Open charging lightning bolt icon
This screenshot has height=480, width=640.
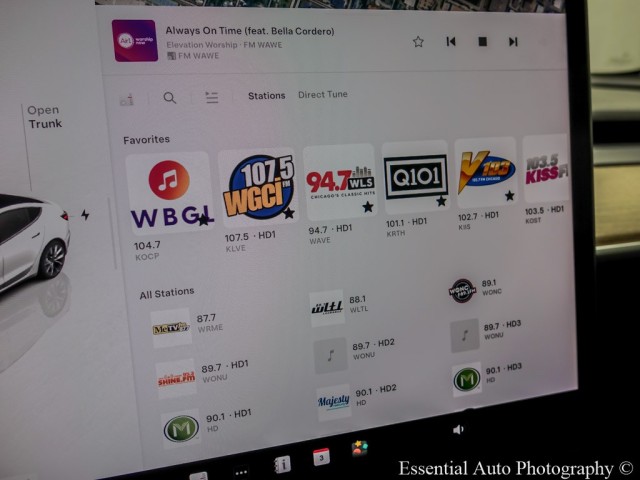[85, 215]
